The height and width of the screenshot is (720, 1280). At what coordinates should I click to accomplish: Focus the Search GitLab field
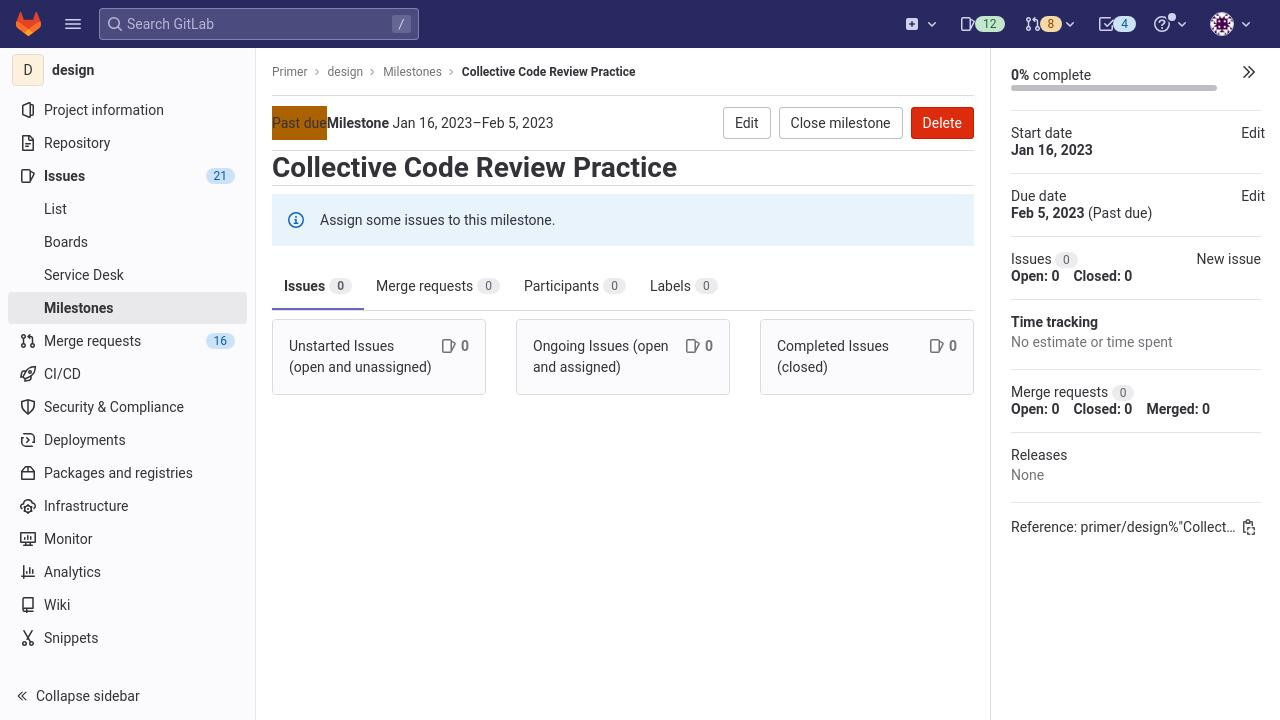pos(259,24)
